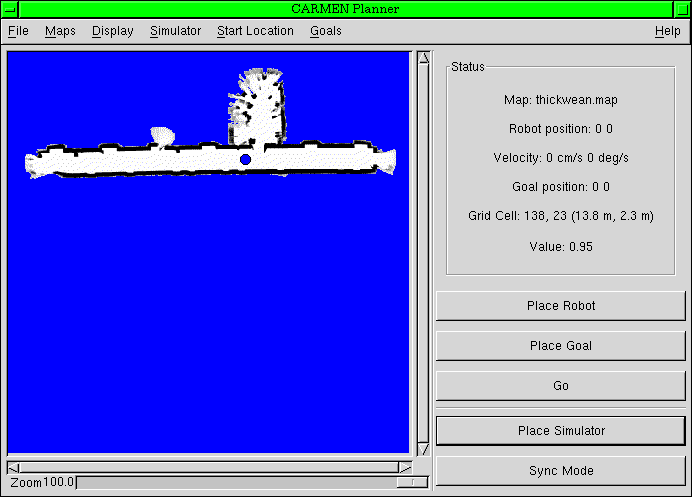
Task: Open the Goals menu
Action: coord(326,31)
